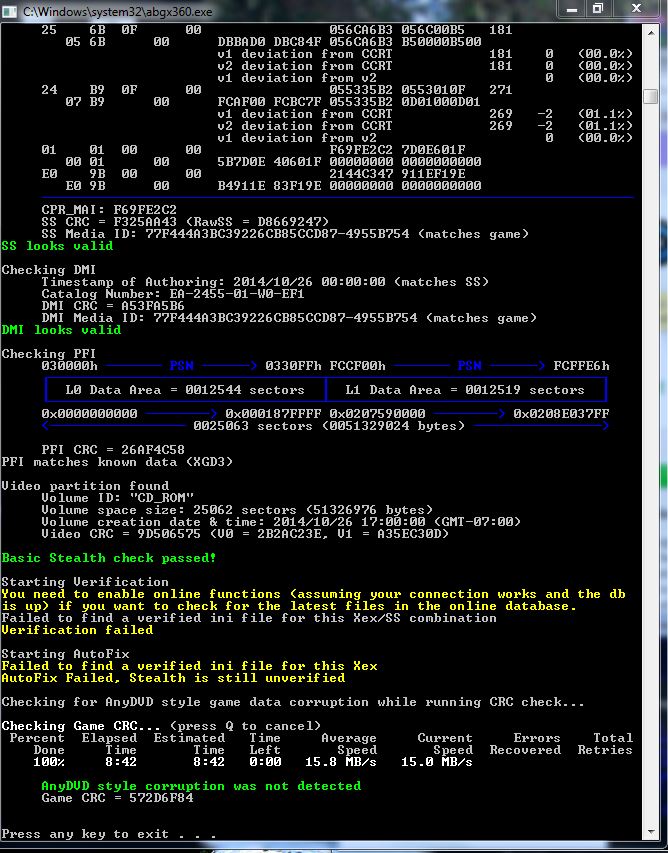The width and height of the screenshot is (668, 853).
Task: Maximize the abgx360.exe console window
Action: [598, 9]
